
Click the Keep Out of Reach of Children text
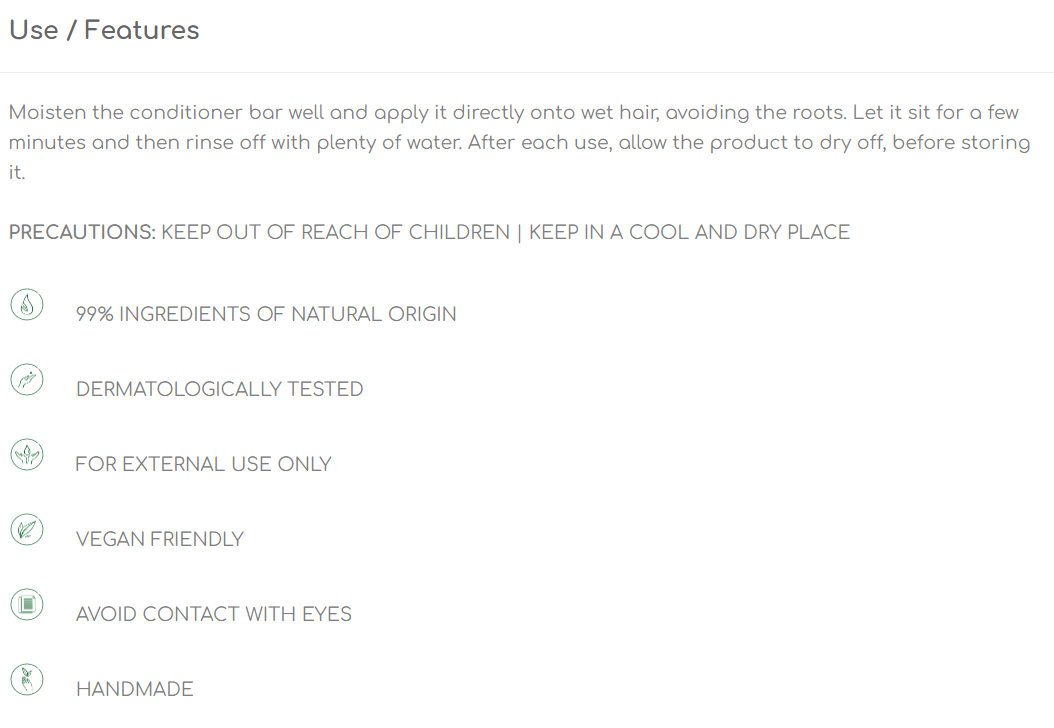pos(335,232)
